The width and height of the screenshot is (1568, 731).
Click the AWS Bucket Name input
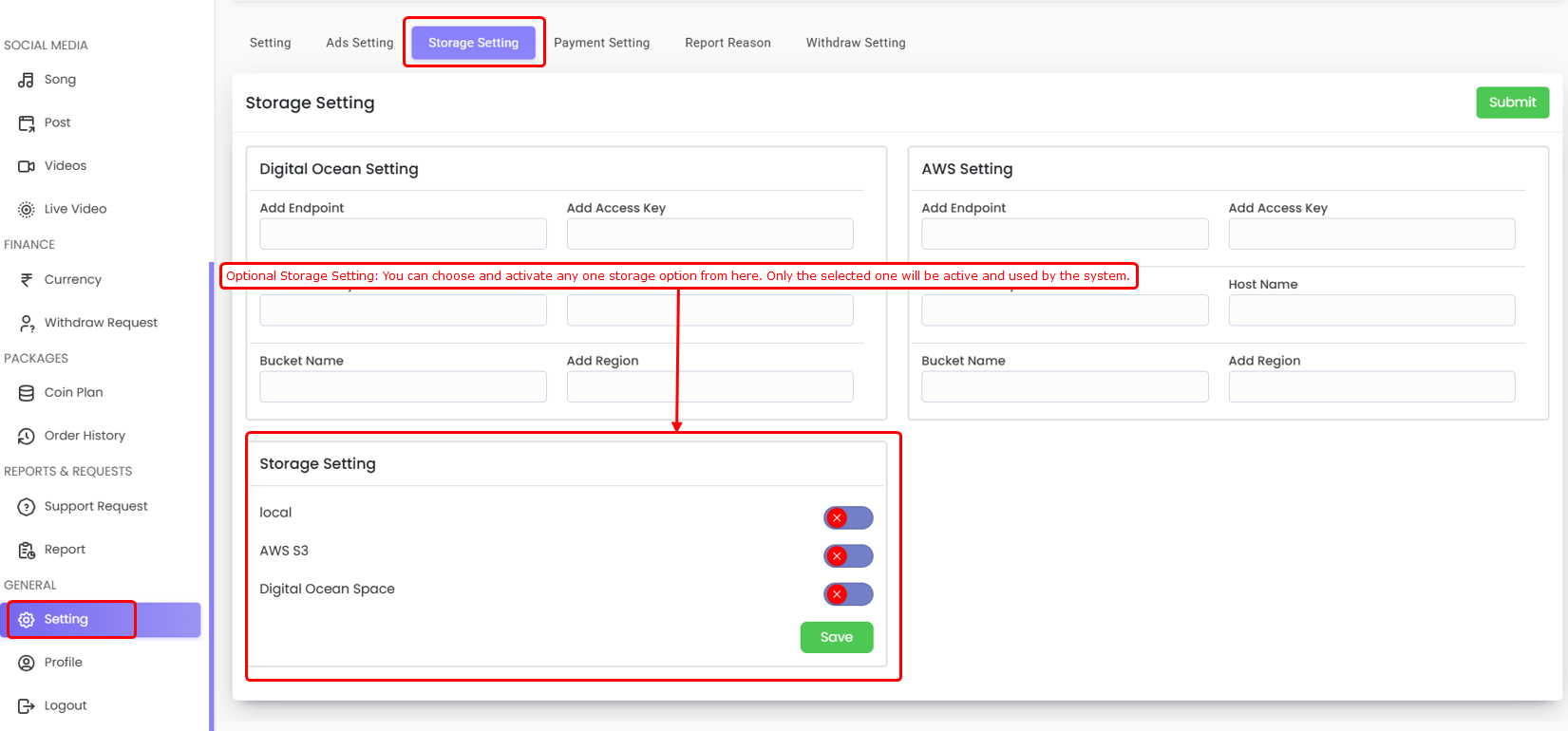pyautogui.click(x=1064, y=387)
